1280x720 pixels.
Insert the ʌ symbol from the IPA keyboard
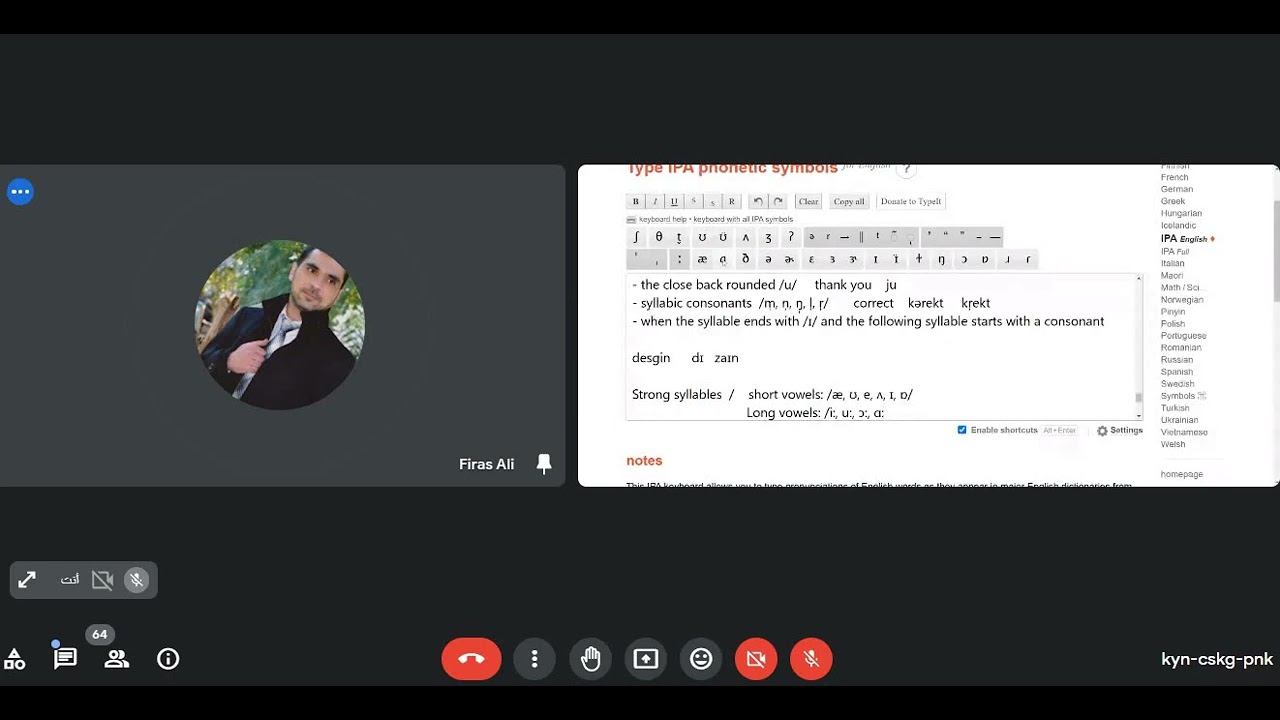(x=745, y=237)
